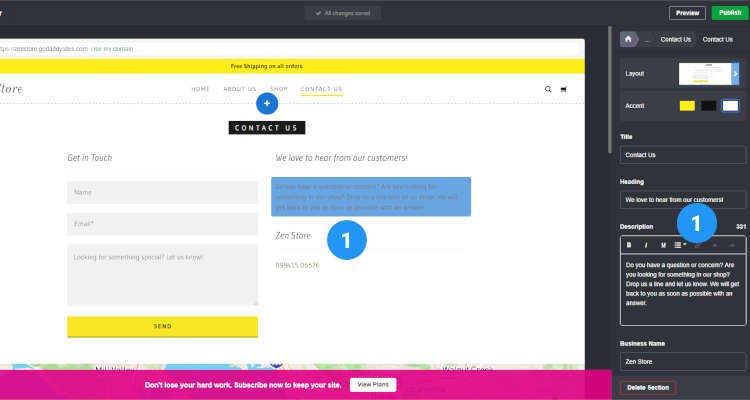Click the Title input field
The height and width of the screenshot is (400, 750).
coord(683,155)
